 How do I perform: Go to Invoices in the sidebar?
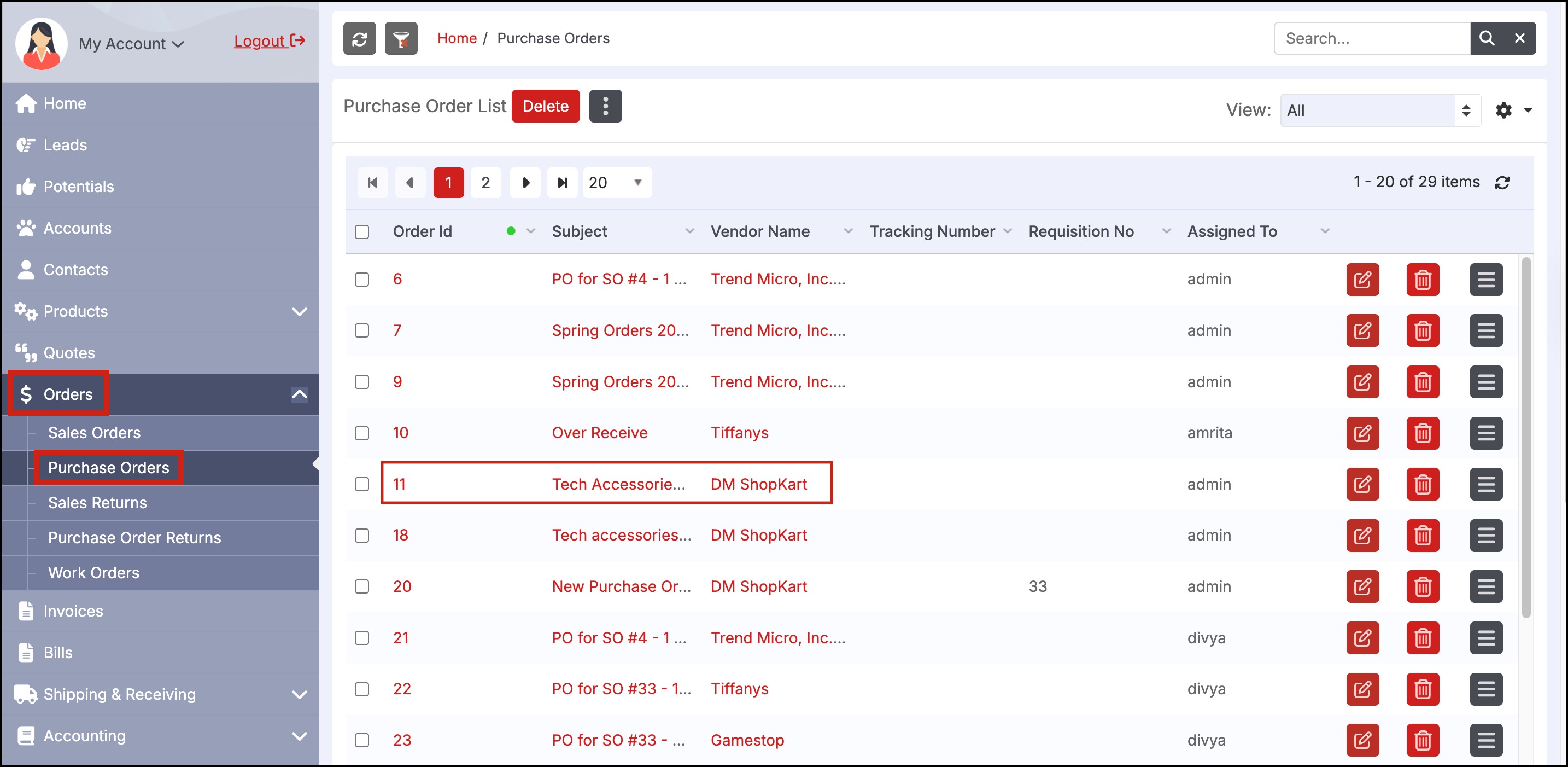pyautogui.click(x=73, y=611)
